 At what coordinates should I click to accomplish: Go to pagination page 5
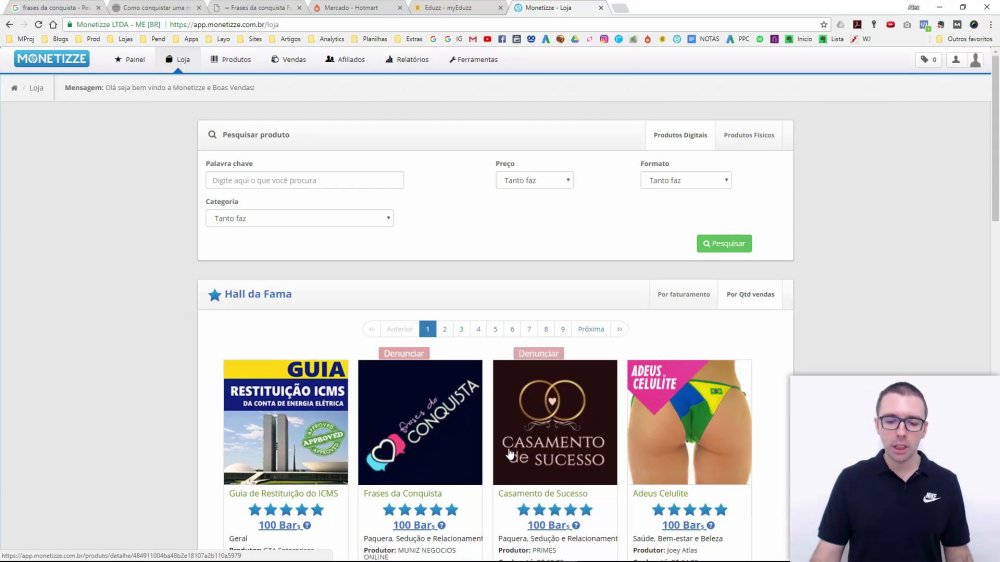coord(495,329)
